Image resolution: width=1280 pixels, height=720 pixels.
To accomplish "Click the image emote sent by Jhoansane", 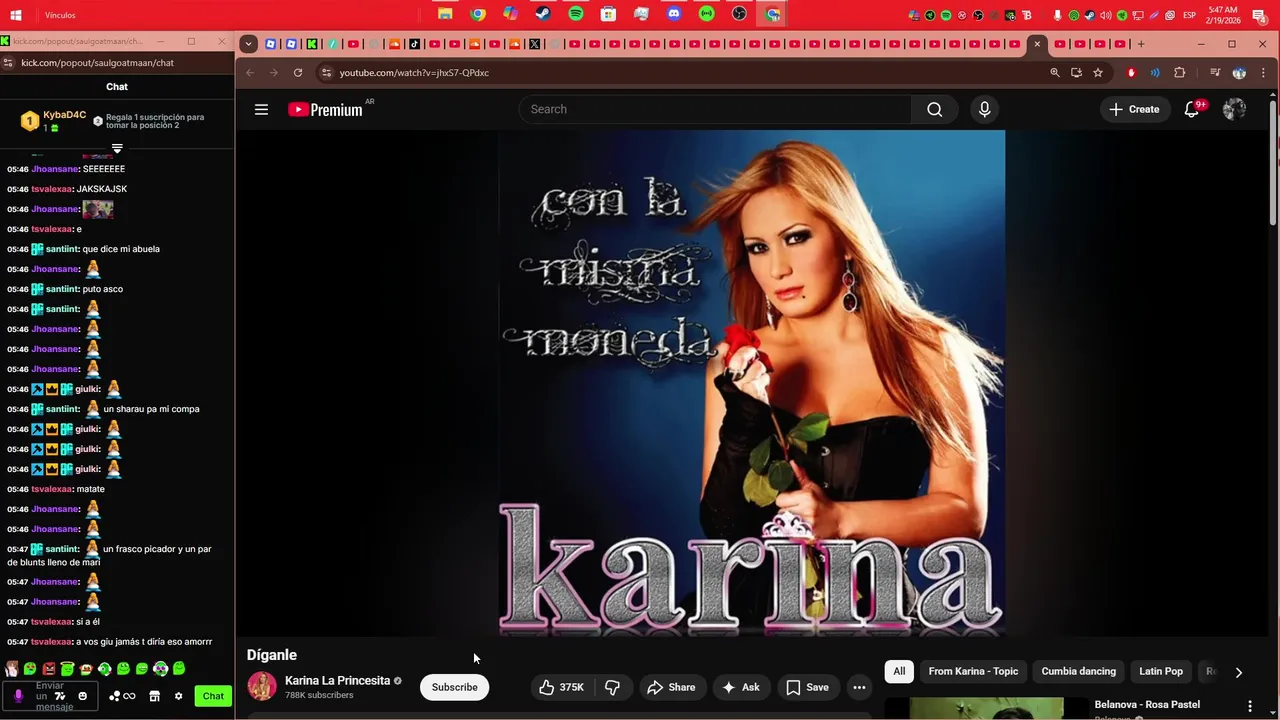I will pos(98,209).
